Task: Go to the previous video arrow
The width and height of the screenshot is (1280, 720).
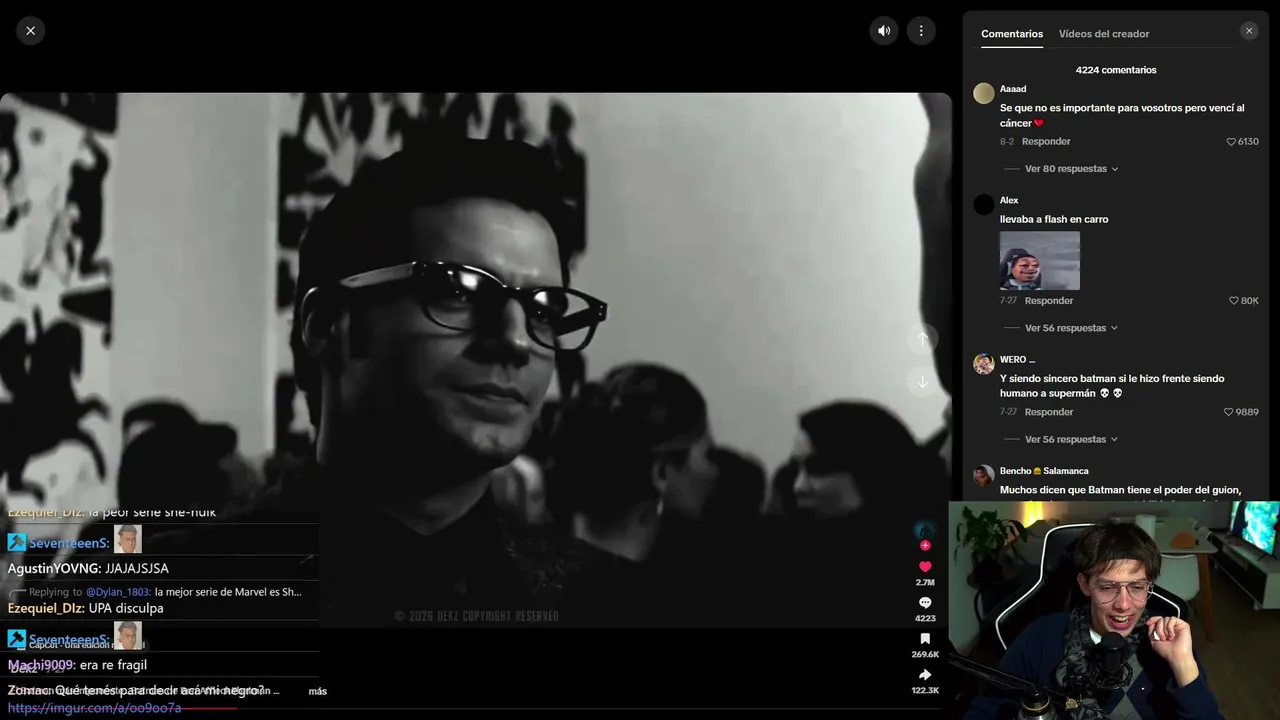Action: click(922, 339)
